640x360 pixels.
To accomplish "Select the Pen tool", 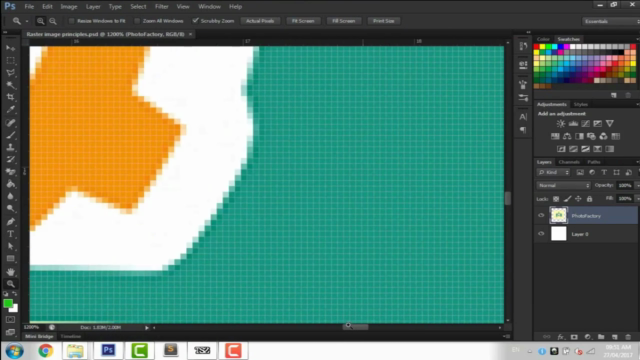I will coord(11,222).
